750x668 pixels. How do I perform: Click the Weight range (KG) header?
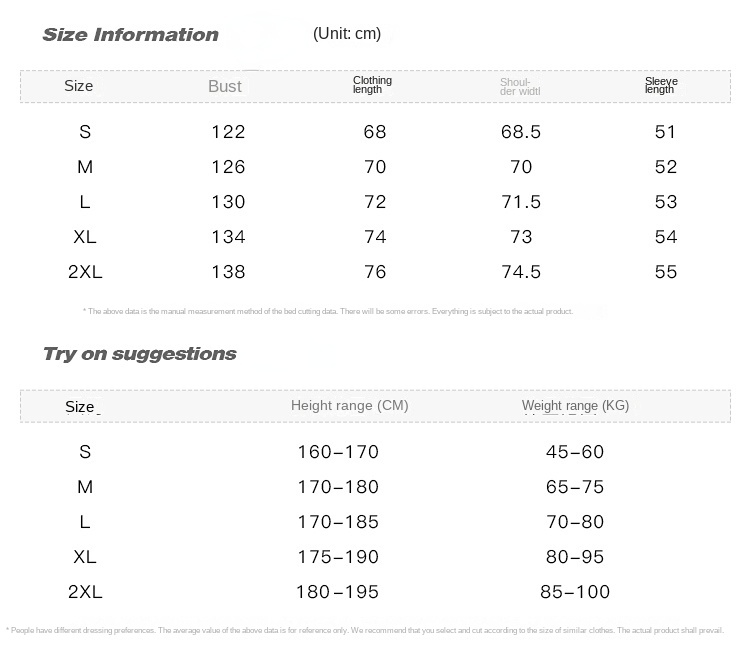pos(575,405)
